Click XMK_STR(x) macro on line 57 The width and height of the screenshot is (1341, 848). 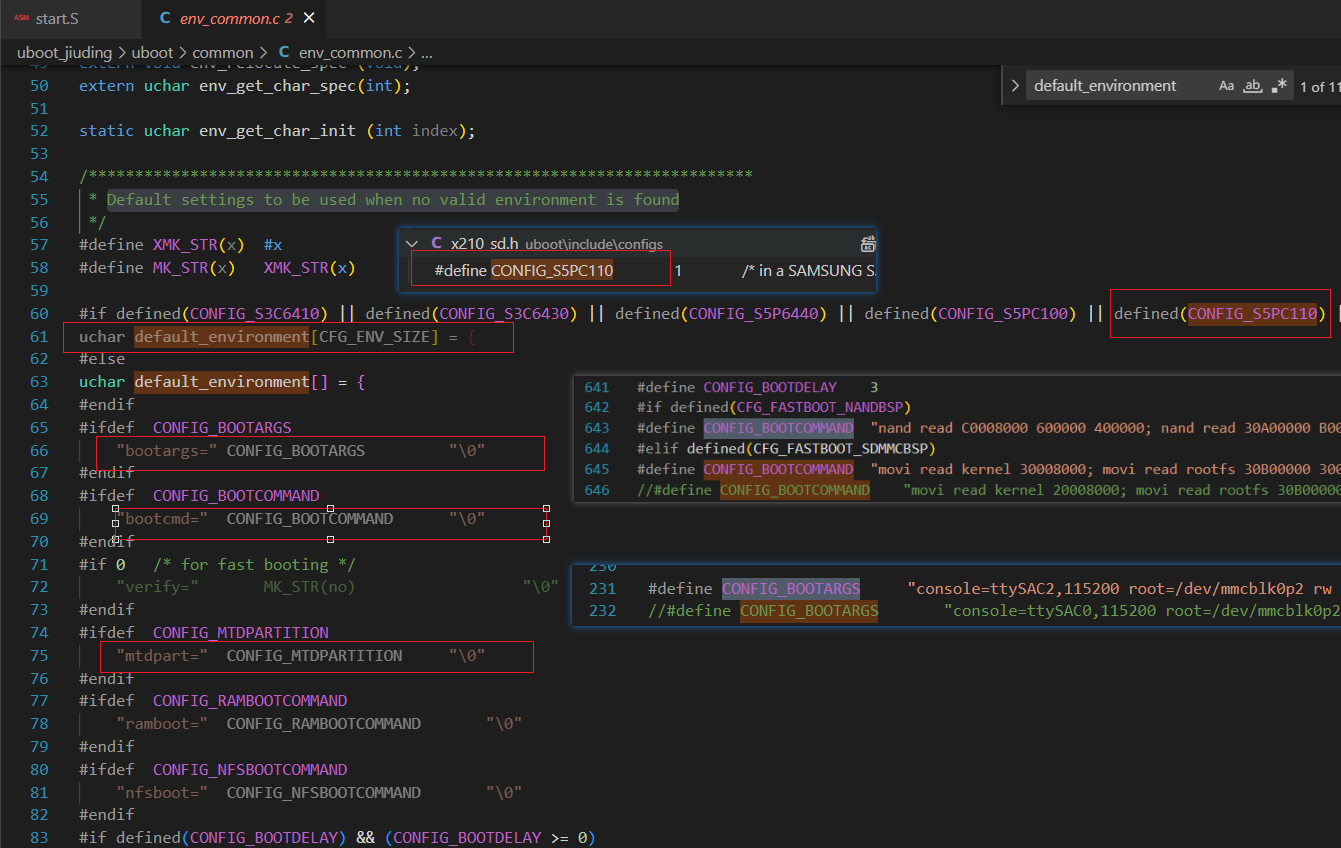click(x=198, y=245)
